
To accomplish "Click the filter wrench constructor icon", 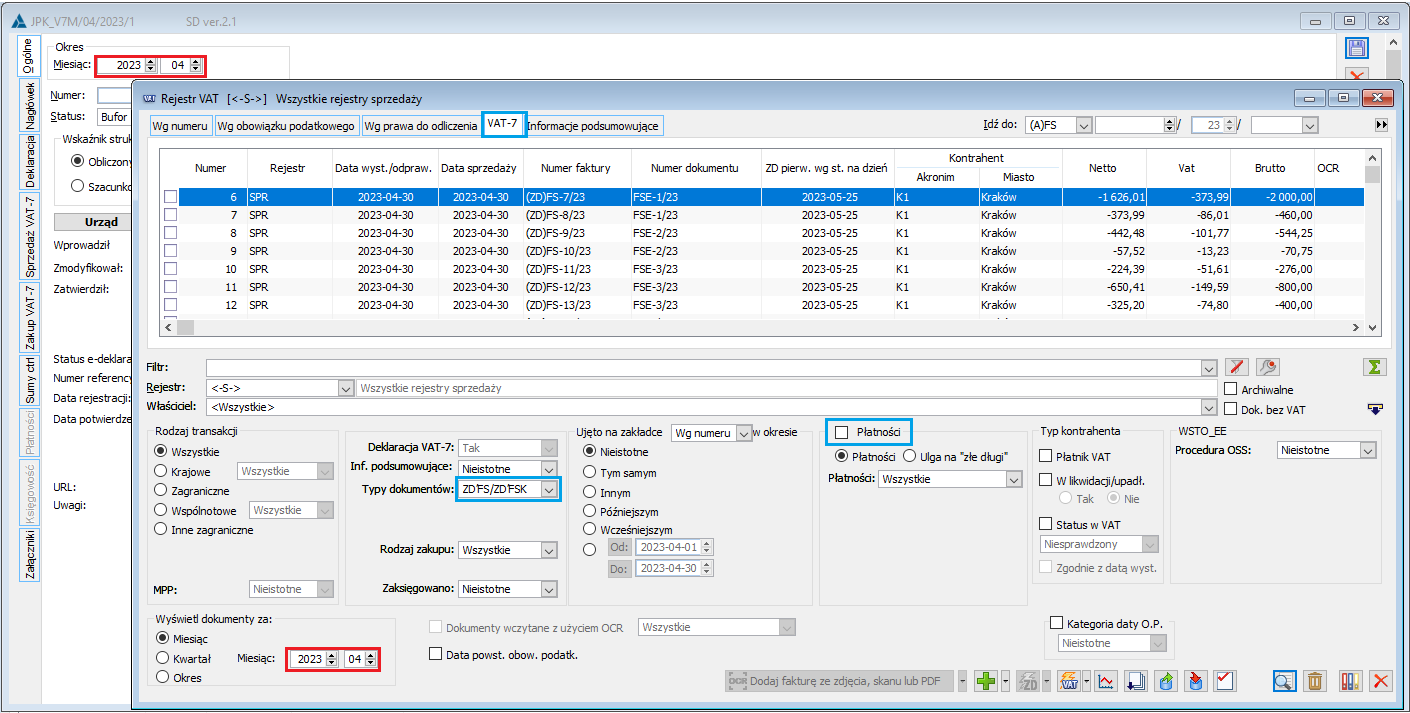I will point(1267,367).
